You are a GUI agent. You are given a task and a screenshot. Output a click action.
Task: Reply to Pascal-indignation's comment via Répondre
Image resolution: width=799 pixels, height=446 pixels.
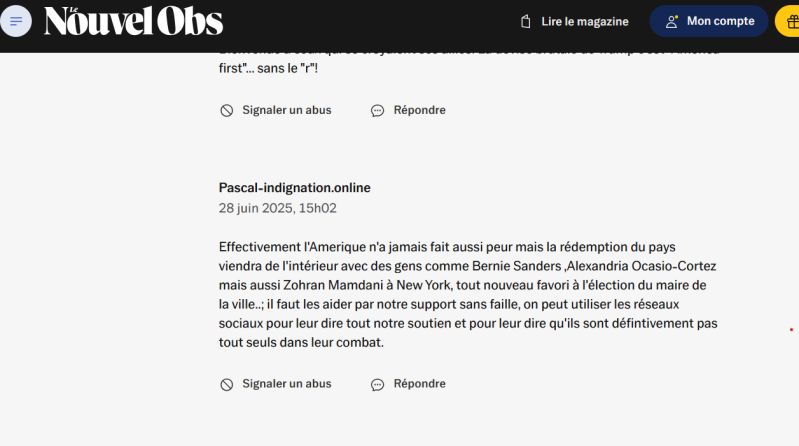(419, 384)
